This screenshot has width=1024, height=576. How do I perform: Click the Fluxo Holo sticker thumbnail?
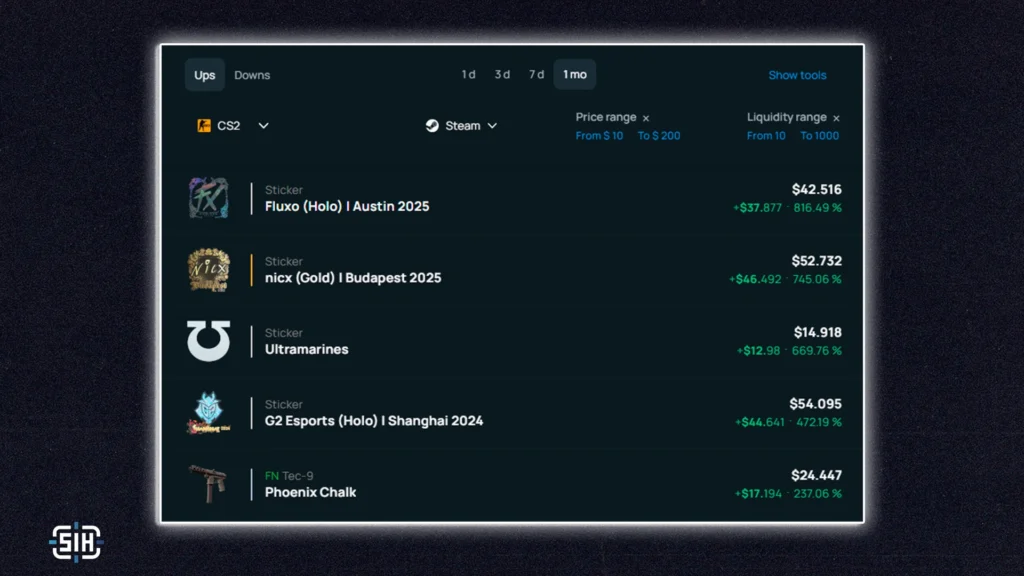coord(208,198)
